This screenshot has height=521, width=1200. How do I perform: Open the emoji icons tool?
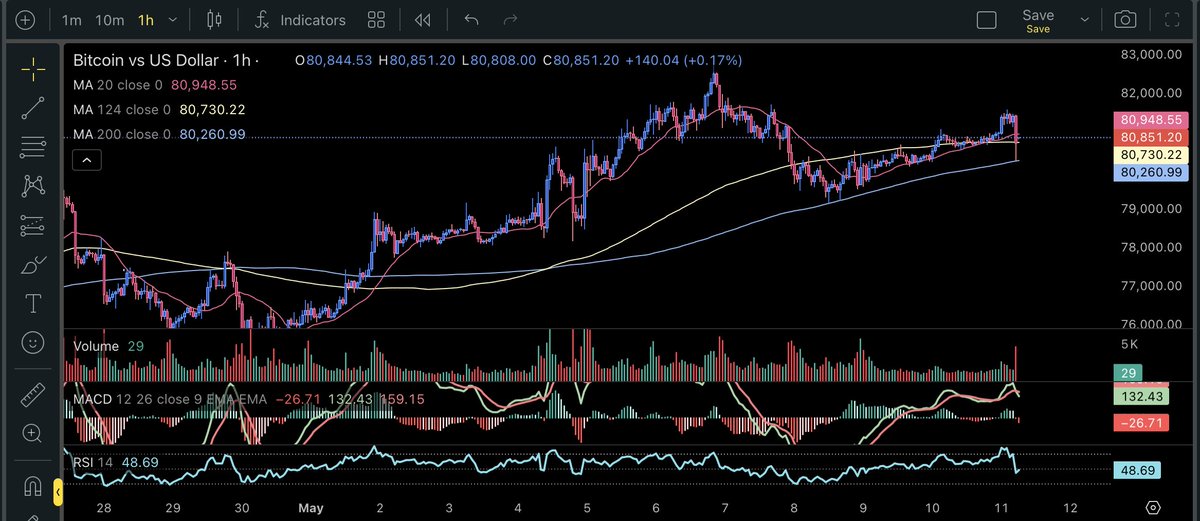(33, 343)
